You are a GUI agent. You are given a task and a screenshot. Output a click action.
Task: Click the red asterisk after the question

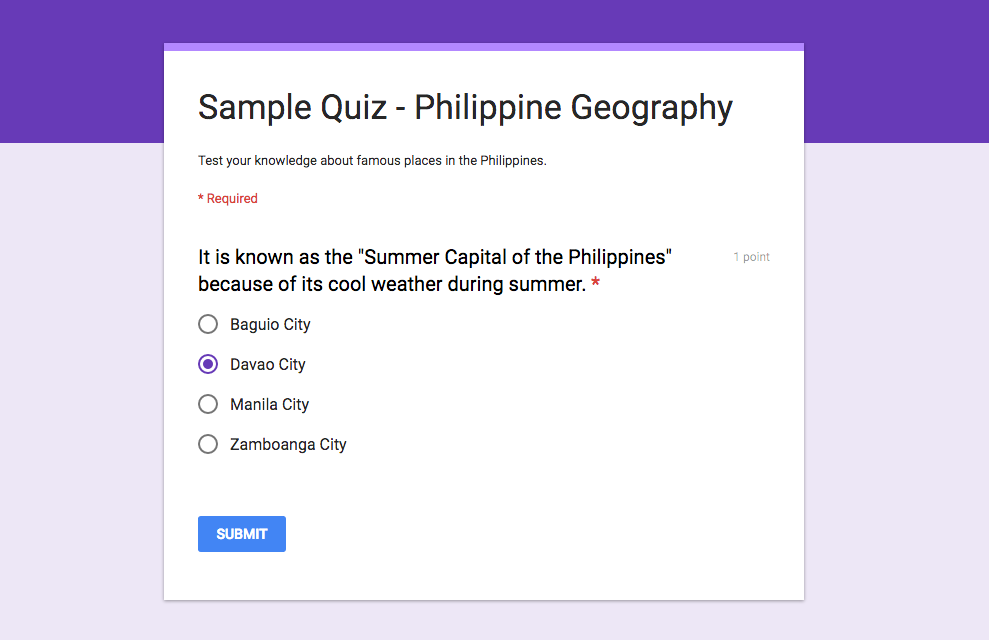(x=595, y=284)
